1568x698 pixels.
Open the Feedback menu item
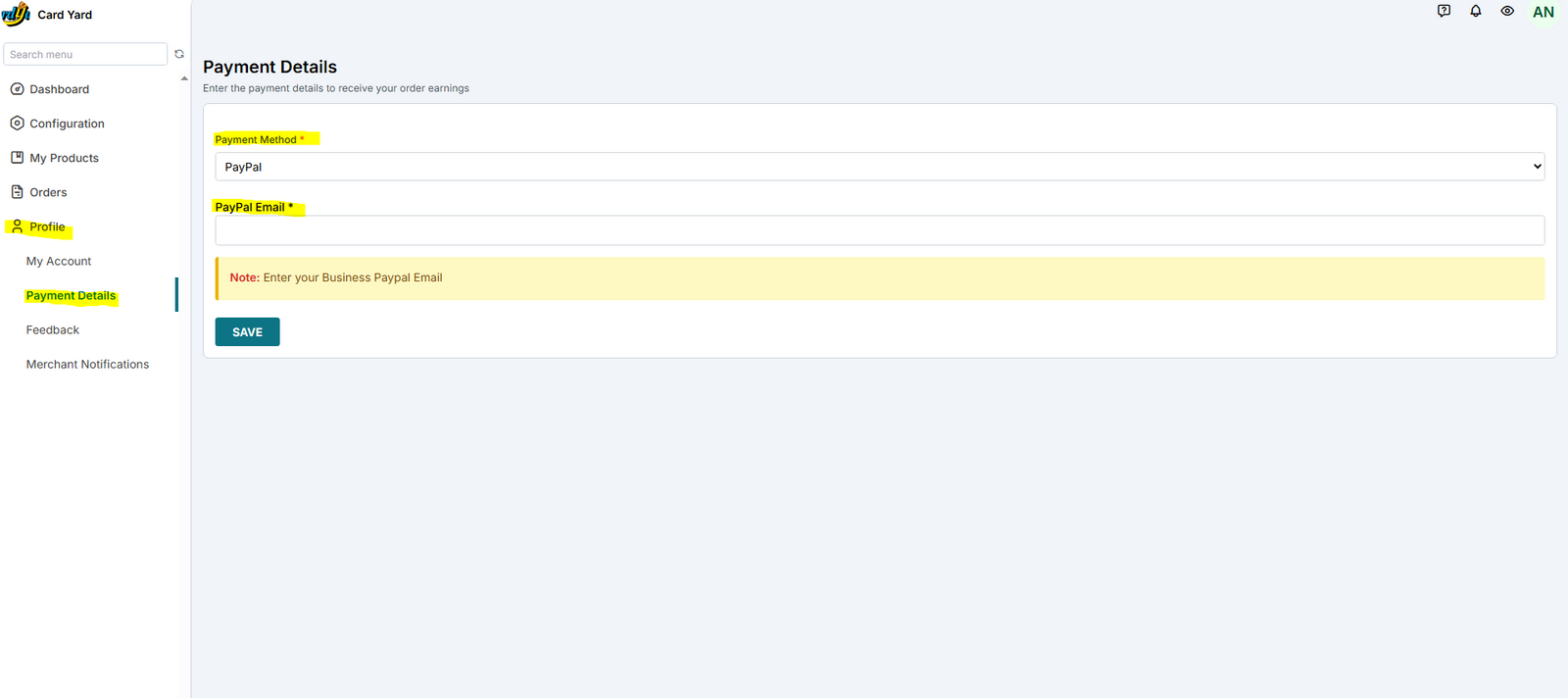53,330
